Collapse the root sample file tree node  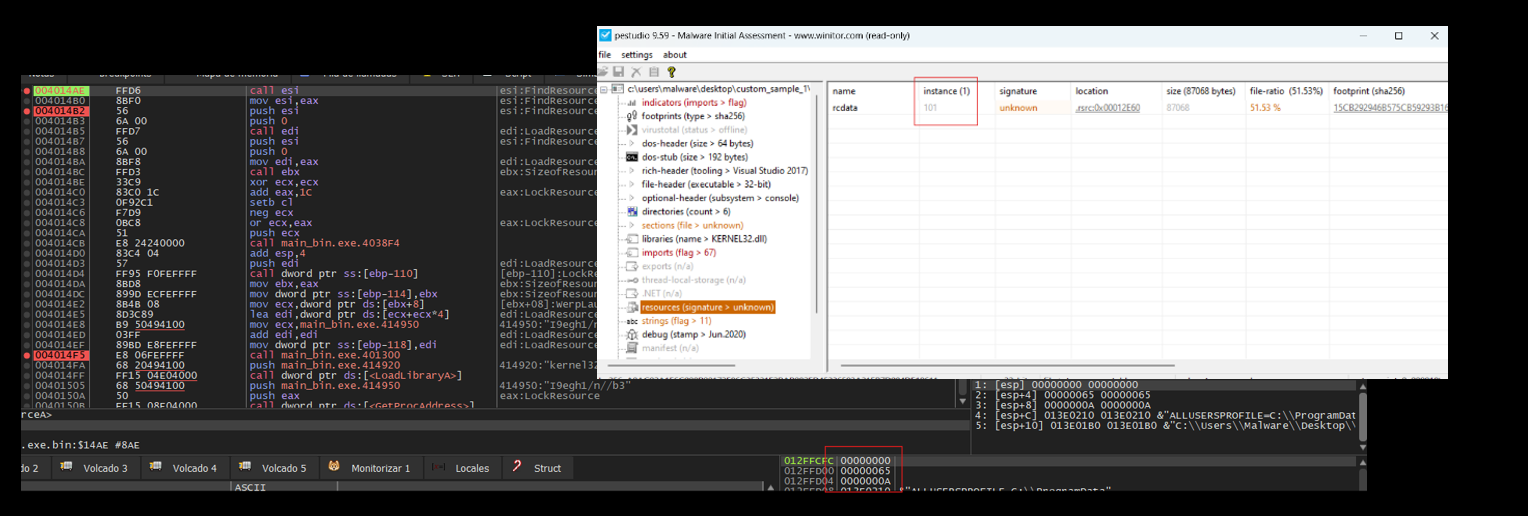point(603,90)
